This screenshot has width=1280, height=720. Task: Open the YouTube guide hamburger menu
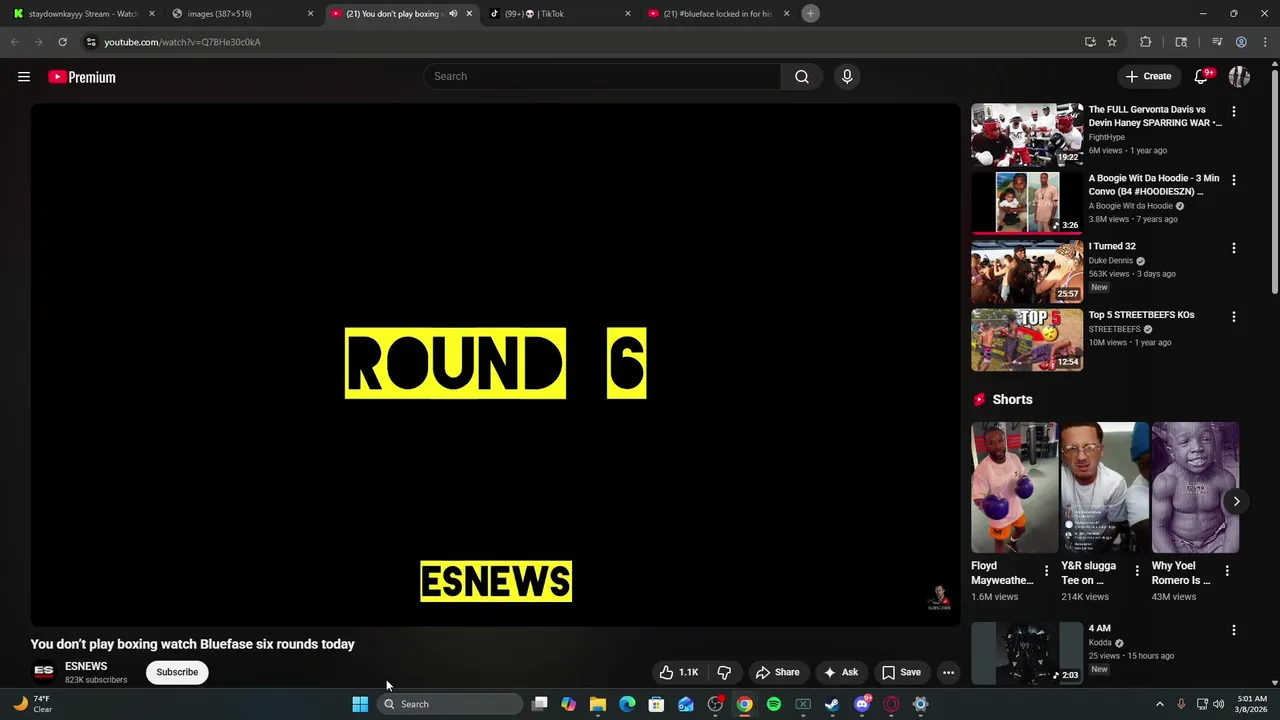coord(24,77)
